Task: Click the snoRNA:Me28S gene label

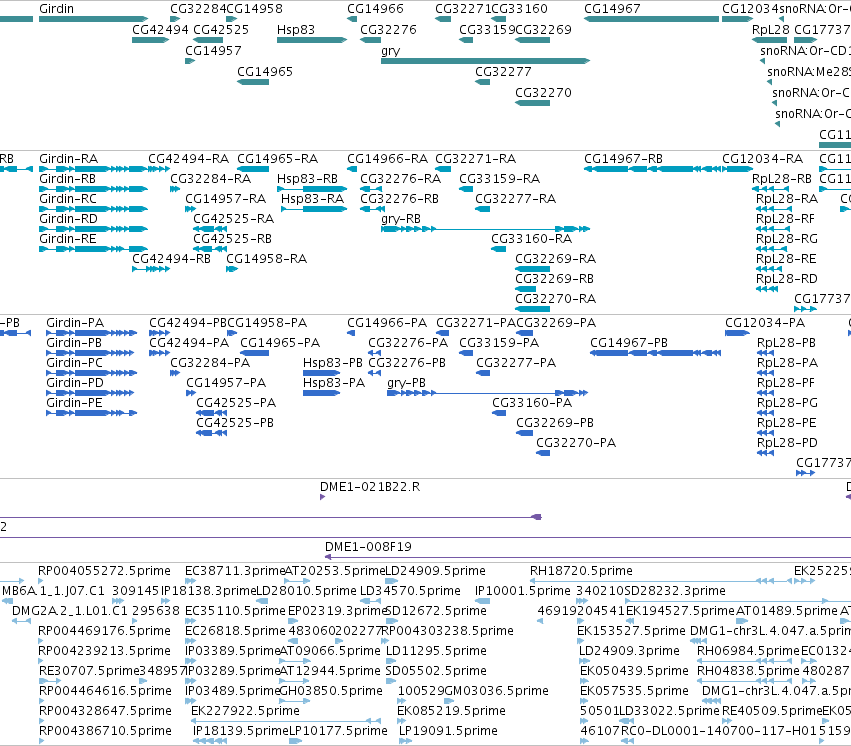Action: click(809, 72)
